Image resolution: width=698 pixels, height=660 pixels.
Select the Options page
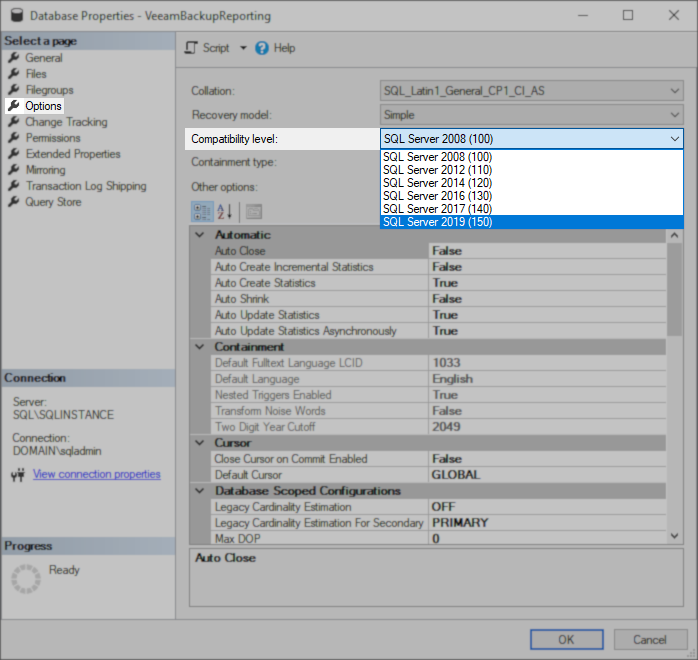[x=43, y=106]
